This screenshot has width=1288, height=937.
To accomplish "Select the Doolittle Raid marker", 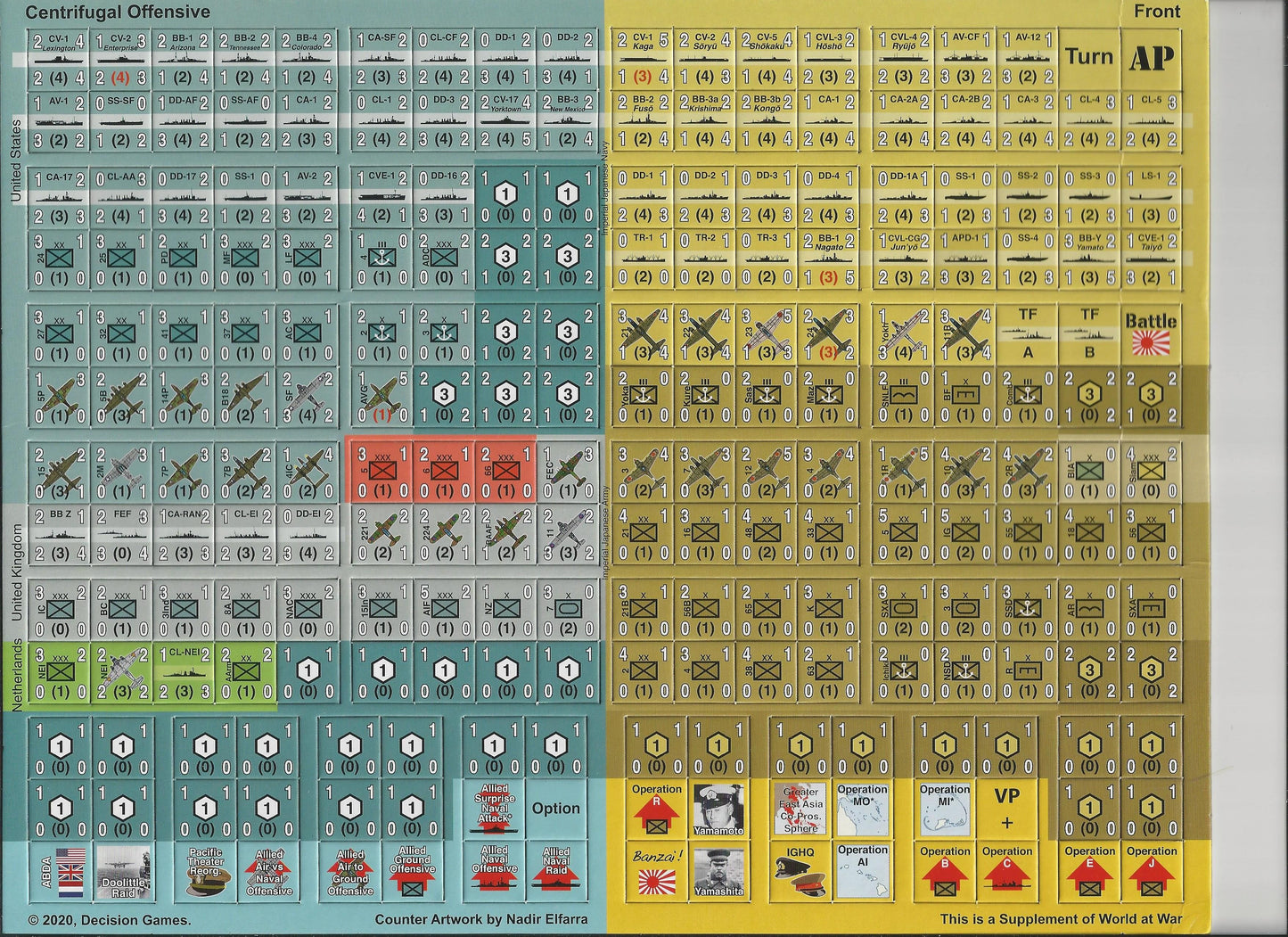I will coord(123,871).
